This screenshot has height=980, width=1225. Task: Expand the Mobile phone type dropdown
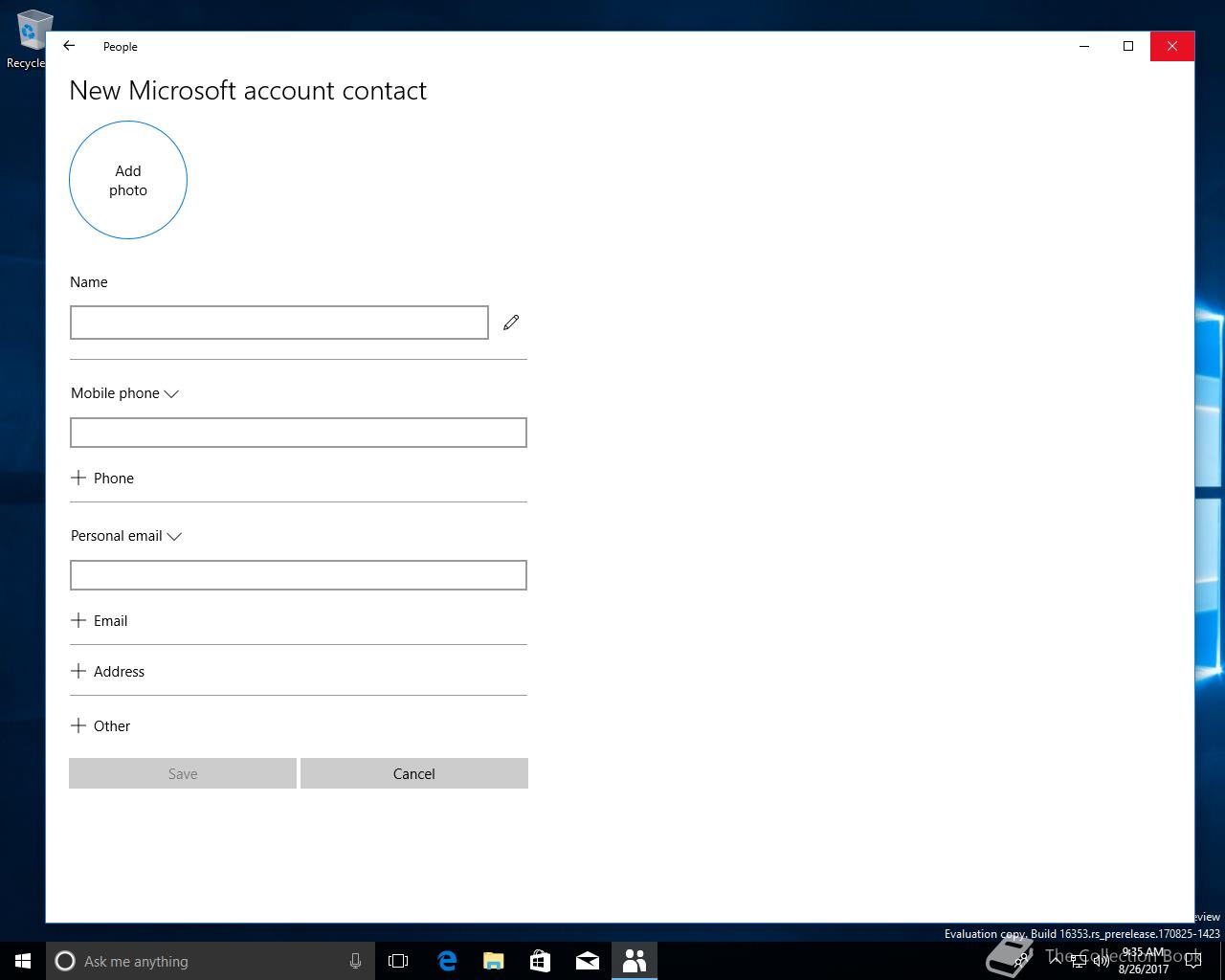(124, 393)
